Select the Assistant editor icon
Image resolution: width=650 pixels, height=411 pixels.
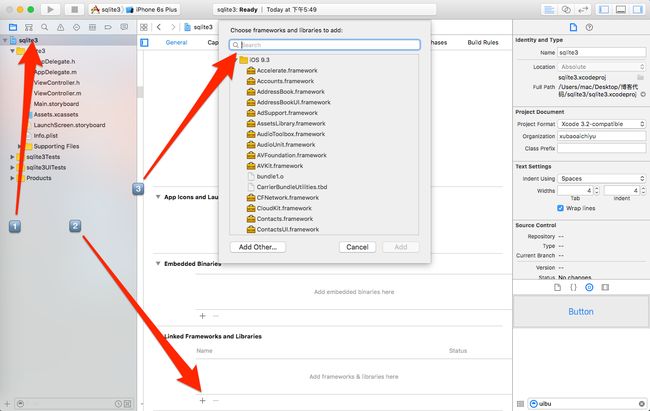[x=566, y=10]
